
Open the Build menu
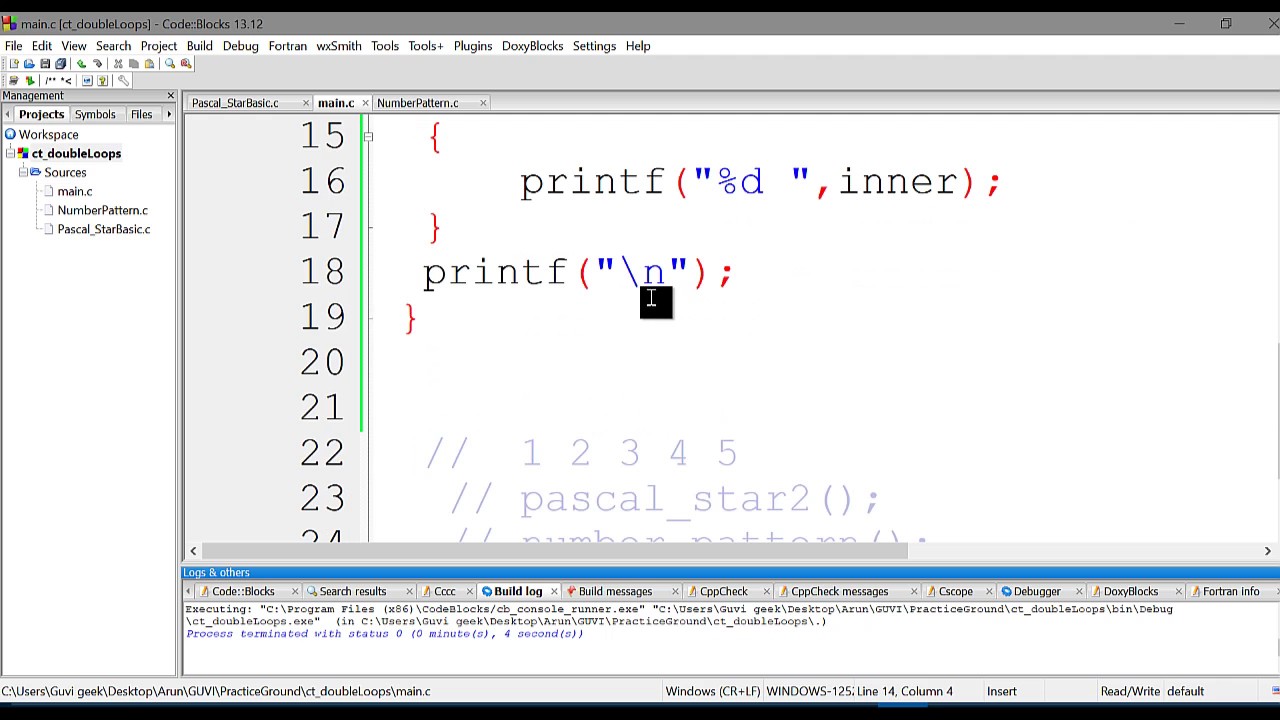(199, 46)
